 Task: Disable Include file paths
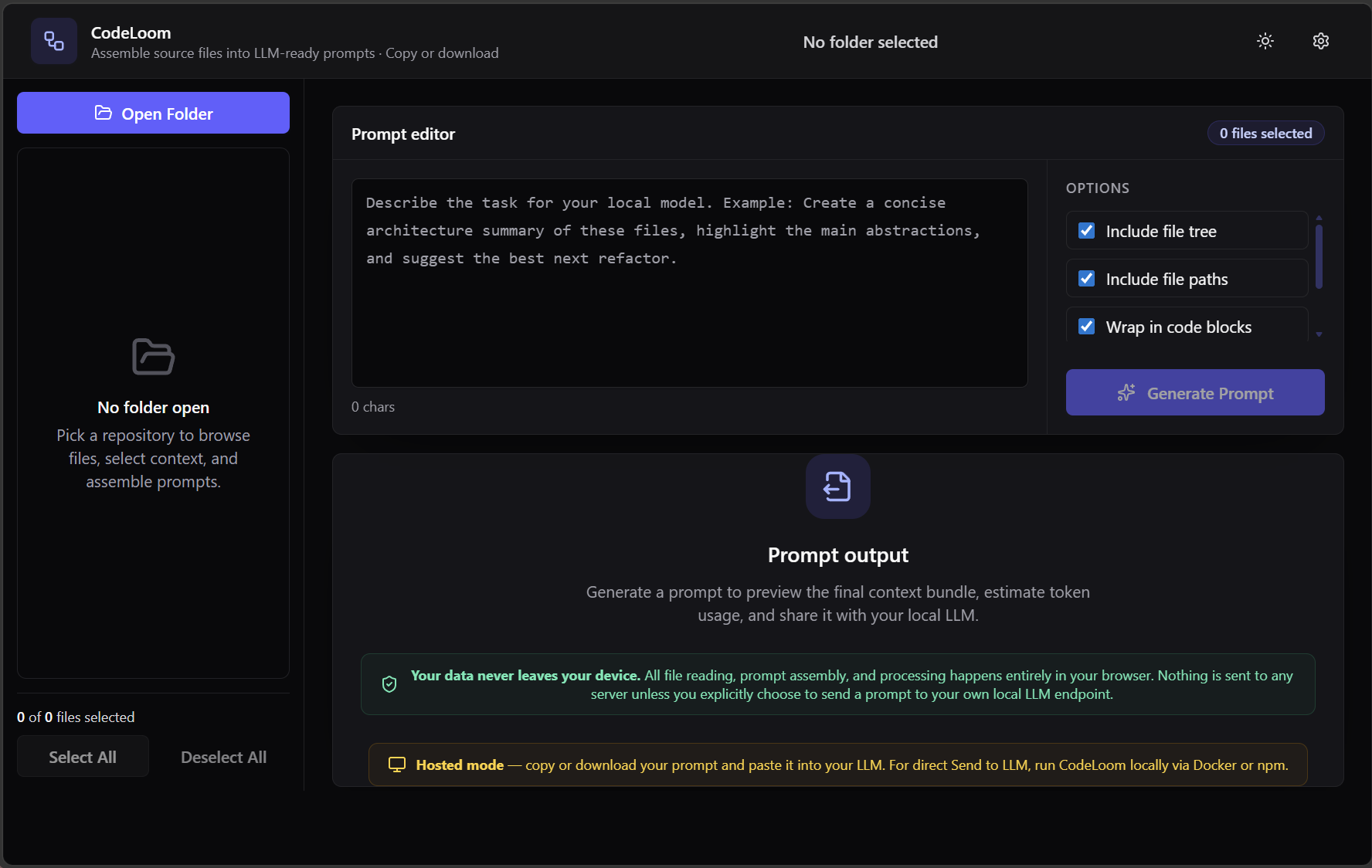[x=1086, y=278]
